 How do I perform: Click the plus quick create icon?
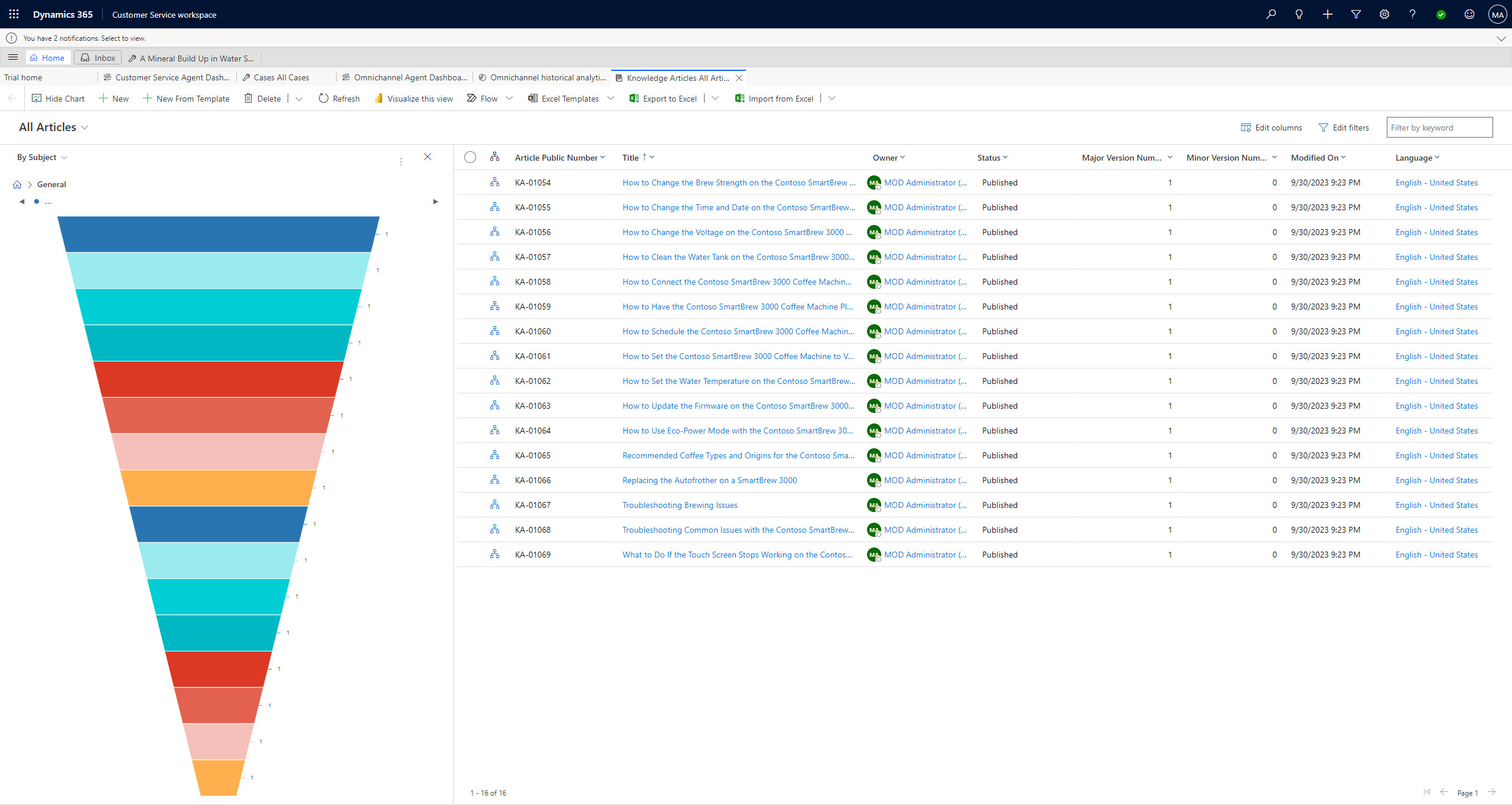[x=1328, y=14]
